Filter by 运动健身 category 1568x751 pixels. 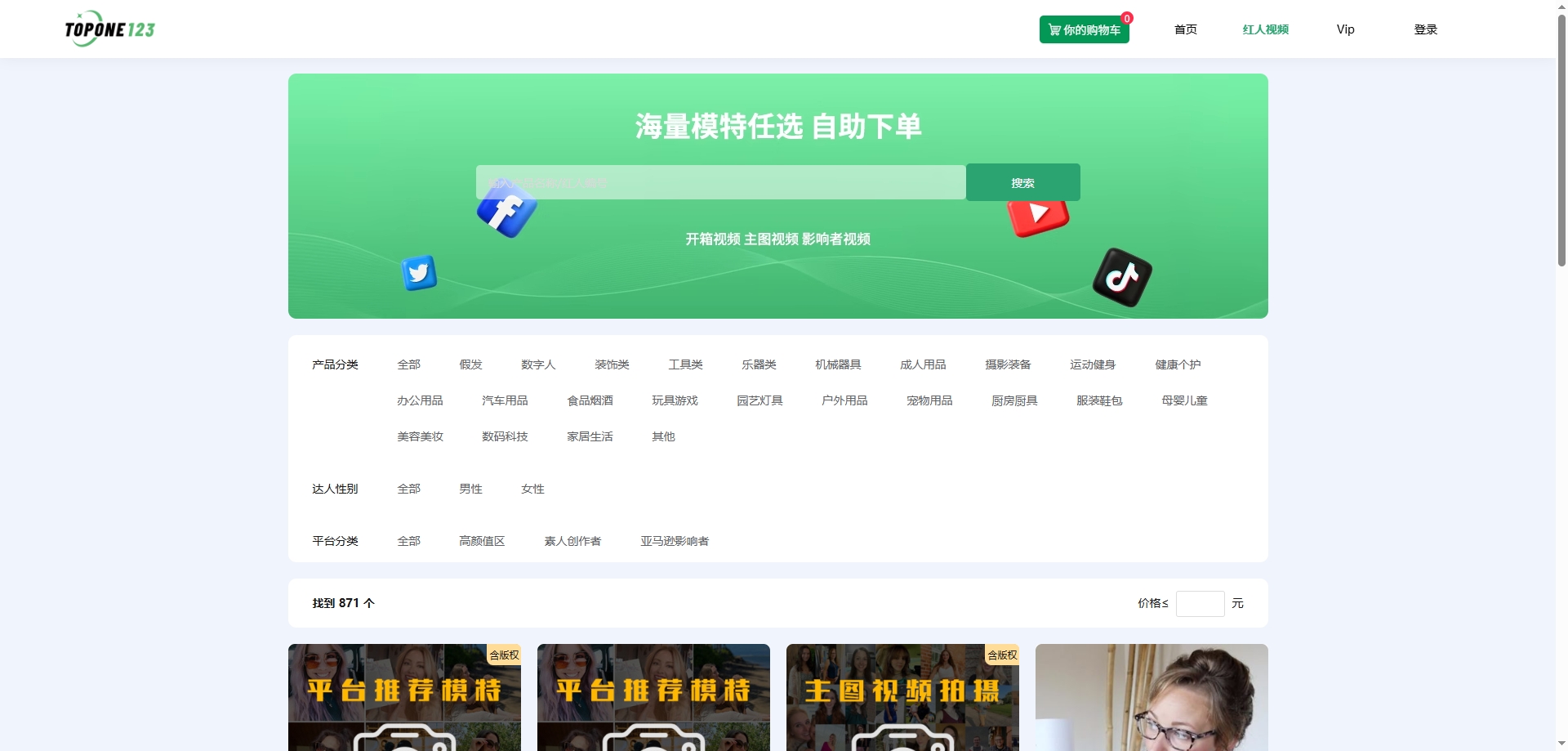pos(1093,364)
